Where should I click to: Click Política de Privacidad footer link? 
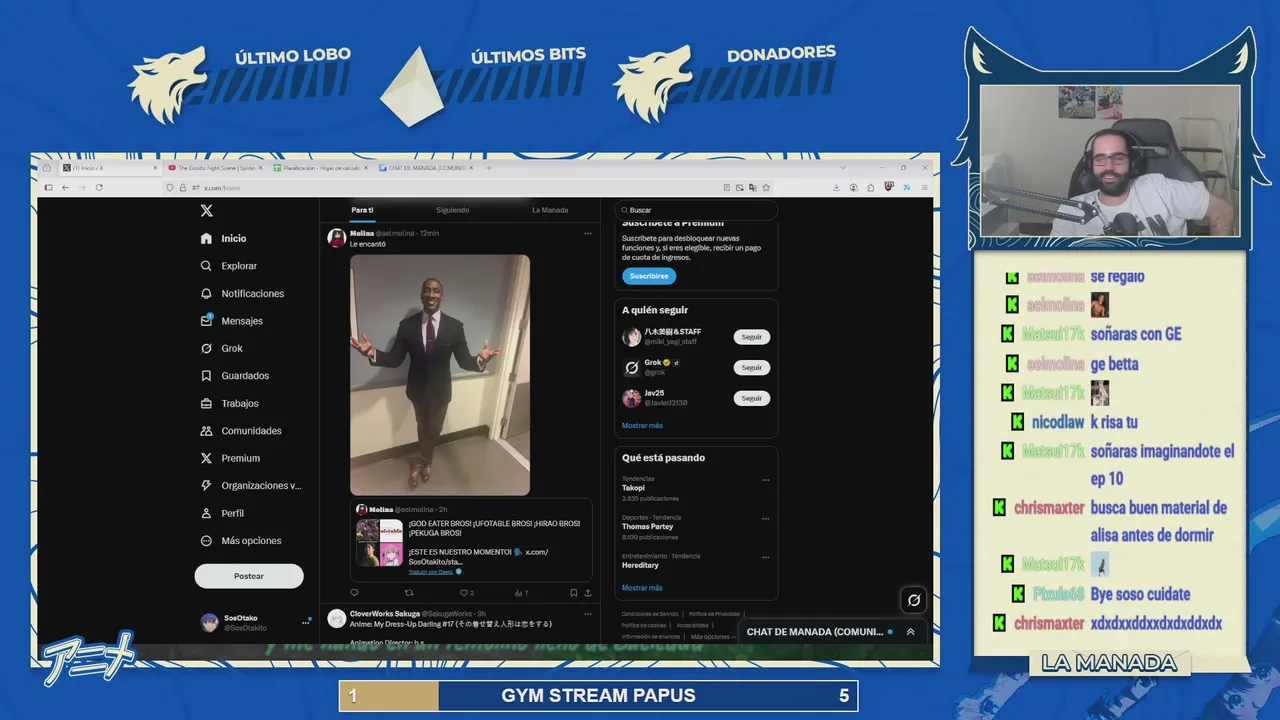tap(714, 614)
